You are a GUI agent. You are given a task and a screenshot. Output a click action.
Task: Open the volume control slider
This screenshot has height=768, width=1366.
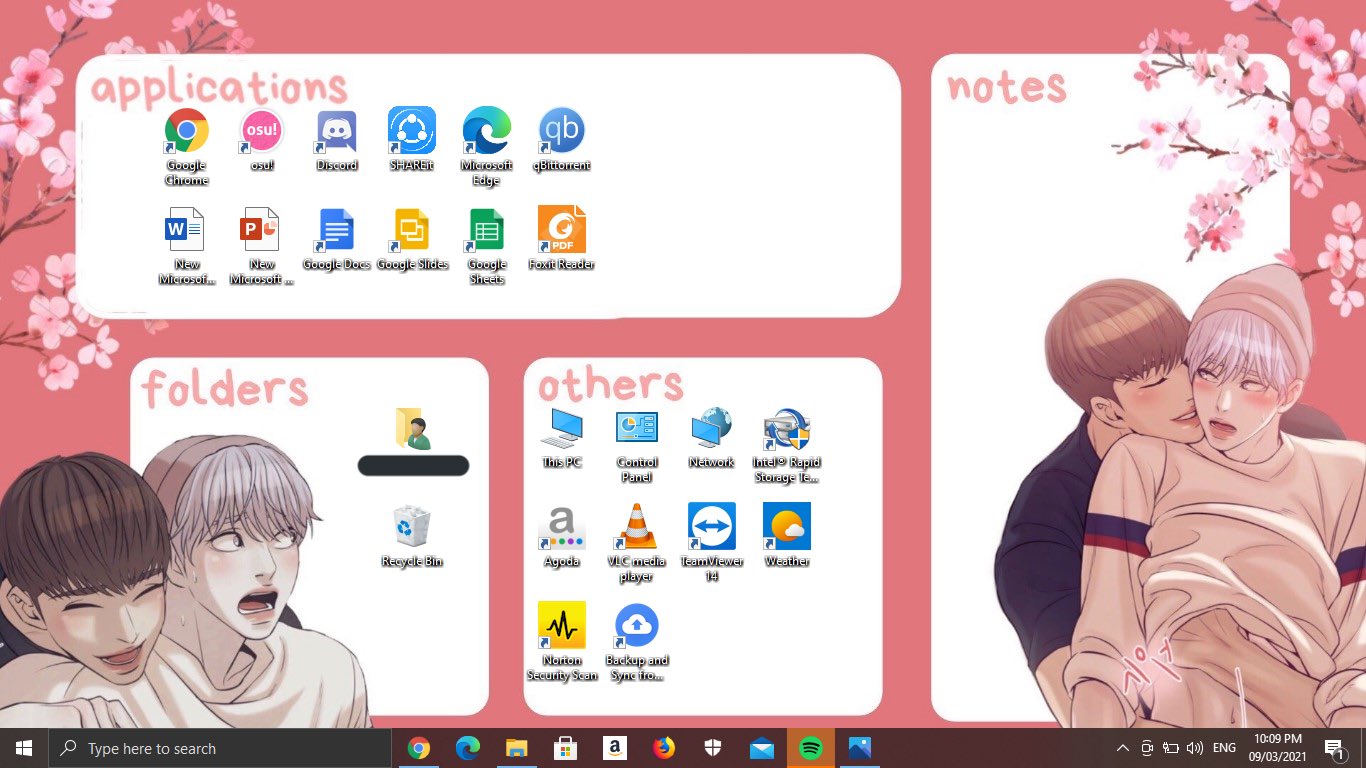click(x=1194, y=747)
